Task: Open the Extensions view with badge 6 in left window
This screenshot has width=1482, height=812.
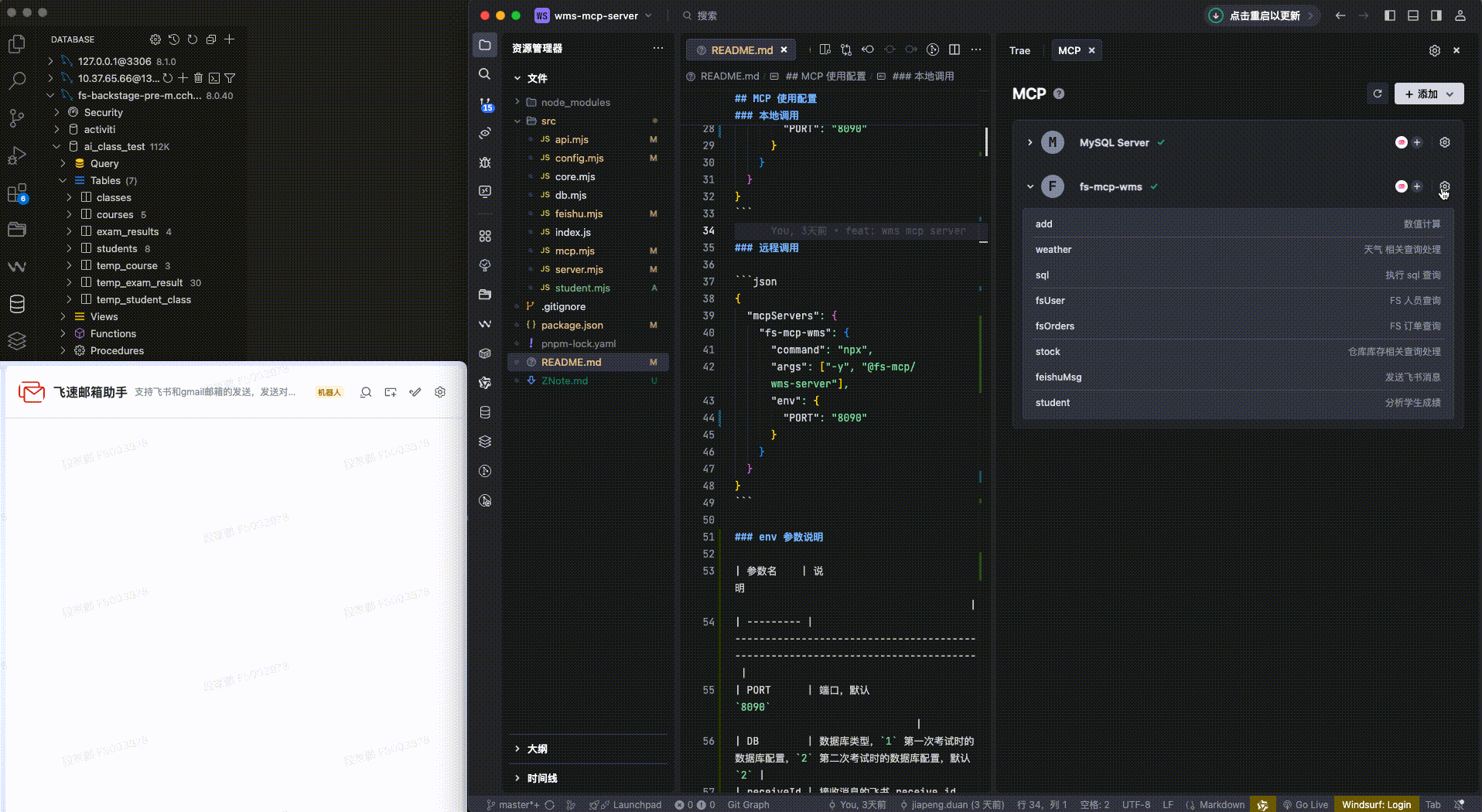Action: click(17, 193)
